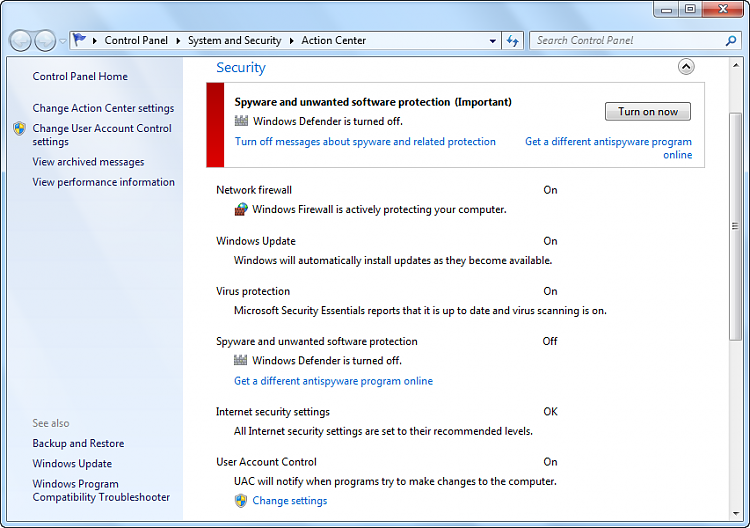Screen dimensions: 750x528
Task: Collapse the Security section chevron
Action: tap(686, 66)
